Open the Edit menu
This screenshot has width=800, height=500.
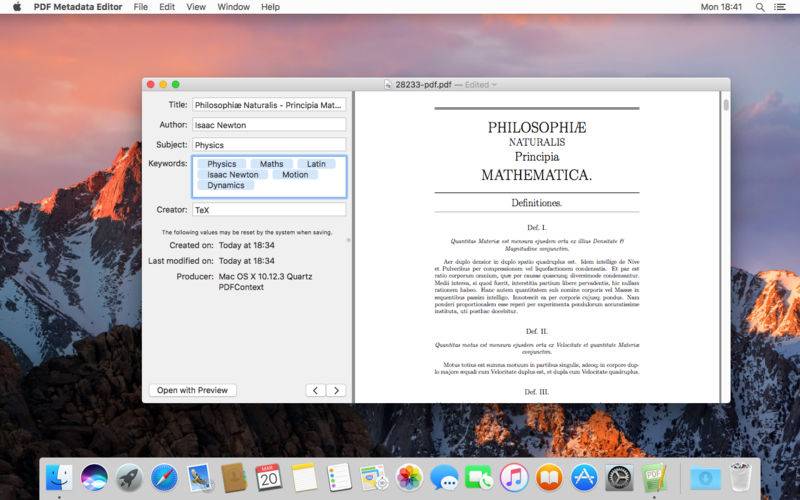tap(167, 7)
